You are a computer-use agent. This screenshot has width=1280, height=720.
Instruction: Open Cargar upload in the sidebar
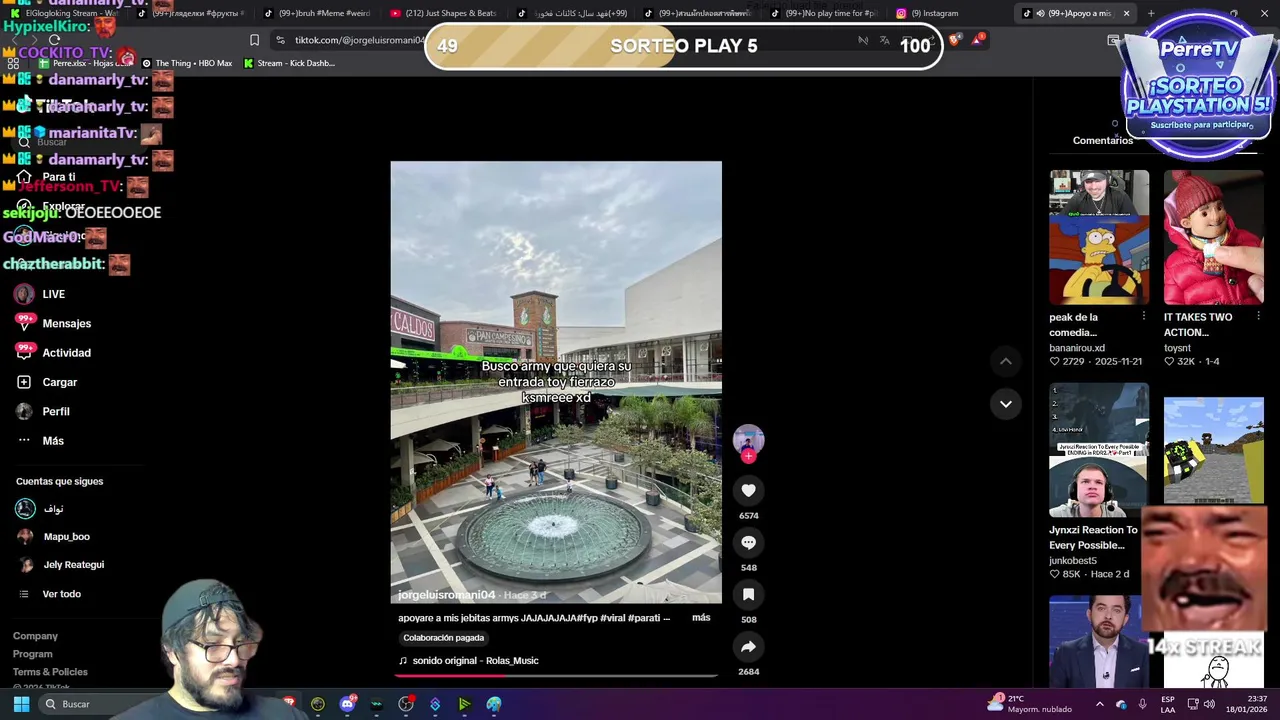pos(59,382)
